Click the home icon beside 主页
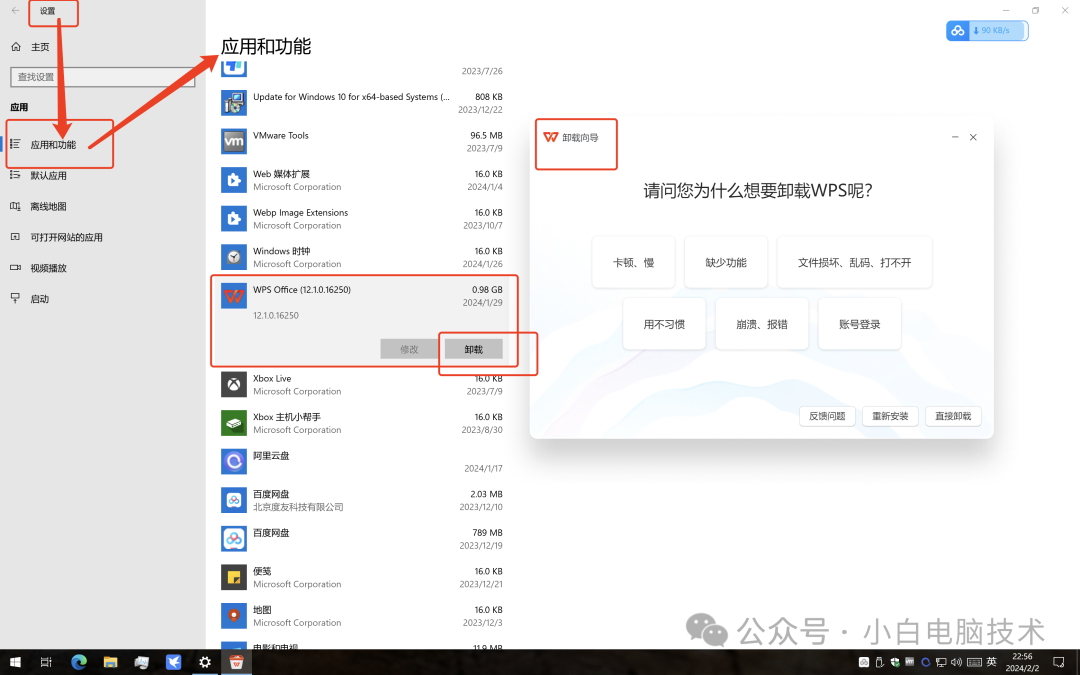This screenshot has width=1080, height=675. click(16, 47)
